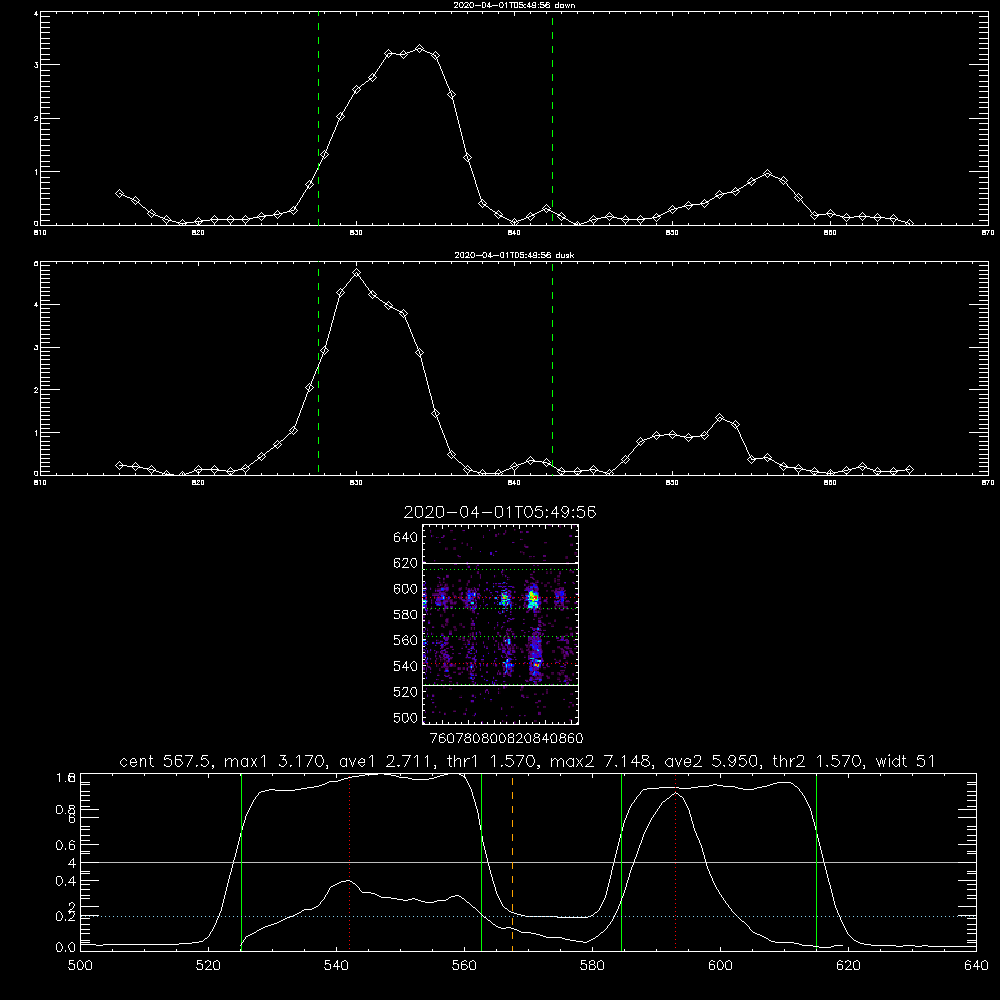Select the 'widt 51' statistic

point(906,761)
